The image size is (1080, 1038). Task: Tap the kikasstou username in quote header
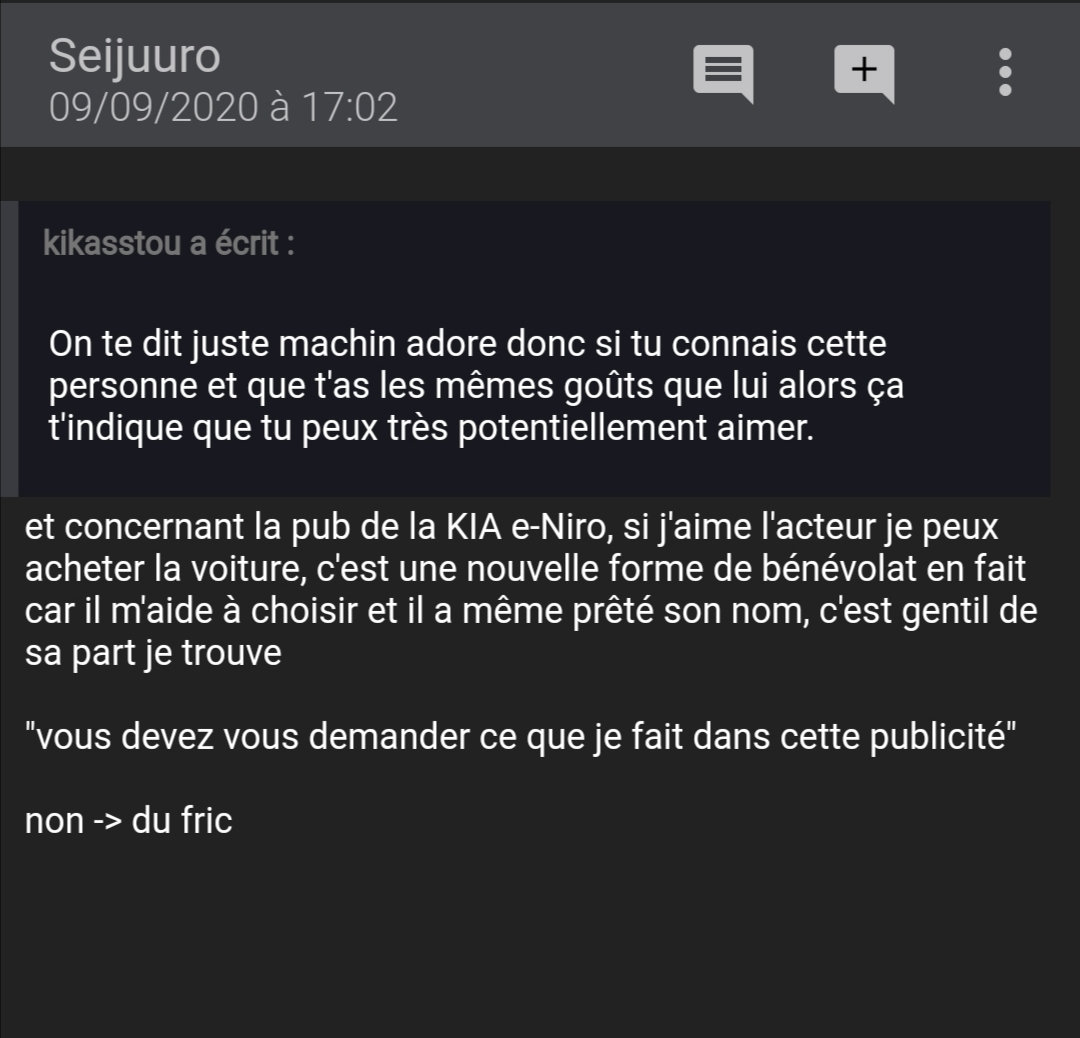click(112, 243)
